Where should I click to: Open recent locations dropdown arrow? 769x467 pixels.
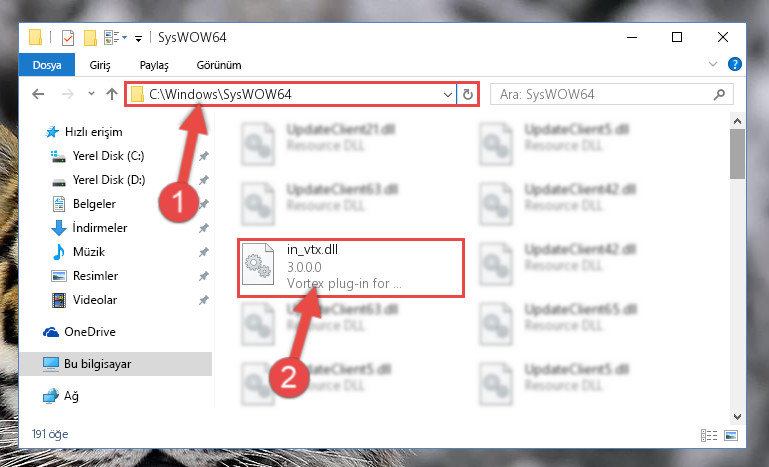(x=91, y=93)
